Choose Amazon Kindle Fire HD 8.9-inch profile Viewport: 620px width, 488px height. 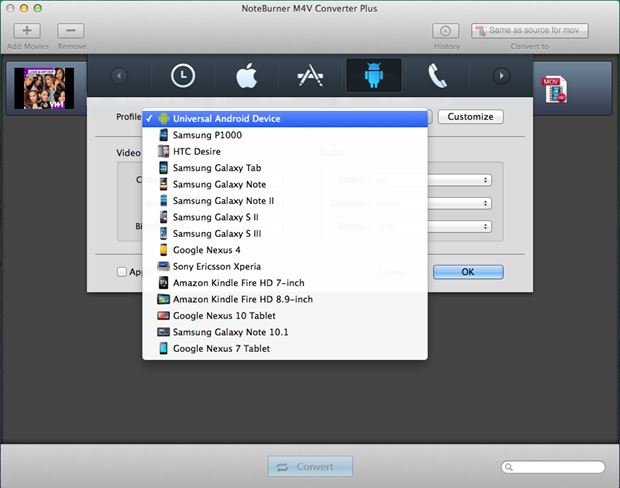click(x=285, y=299)
